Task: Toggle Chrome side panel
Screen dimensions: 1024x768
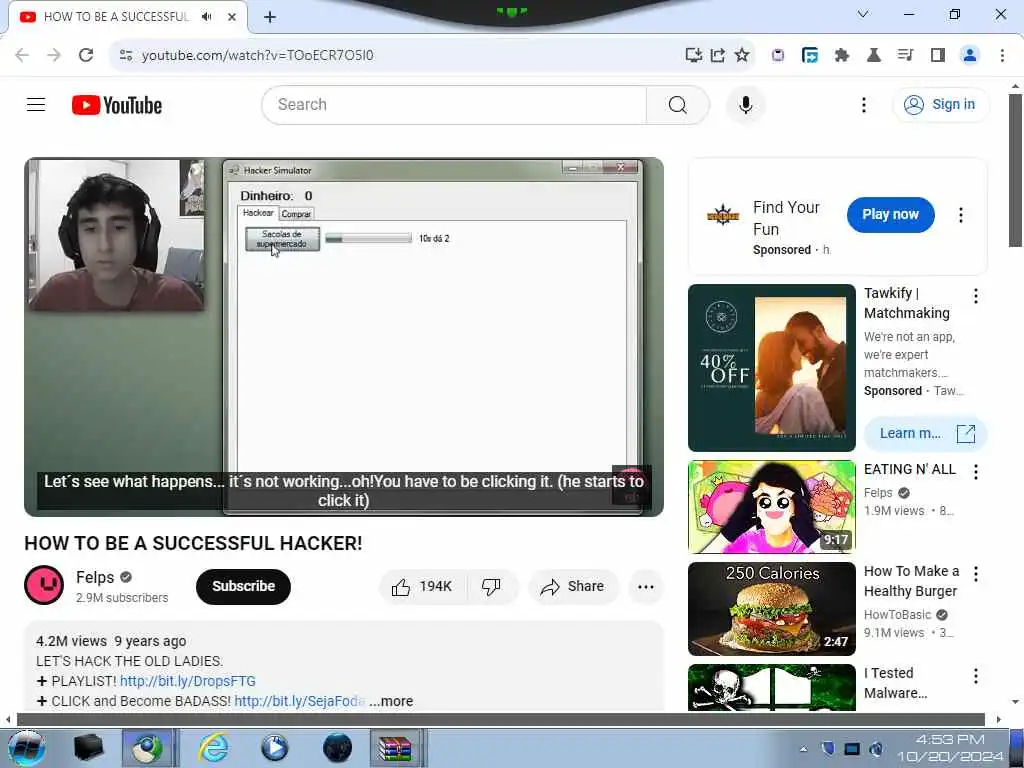Action: [x=938, y=55]
